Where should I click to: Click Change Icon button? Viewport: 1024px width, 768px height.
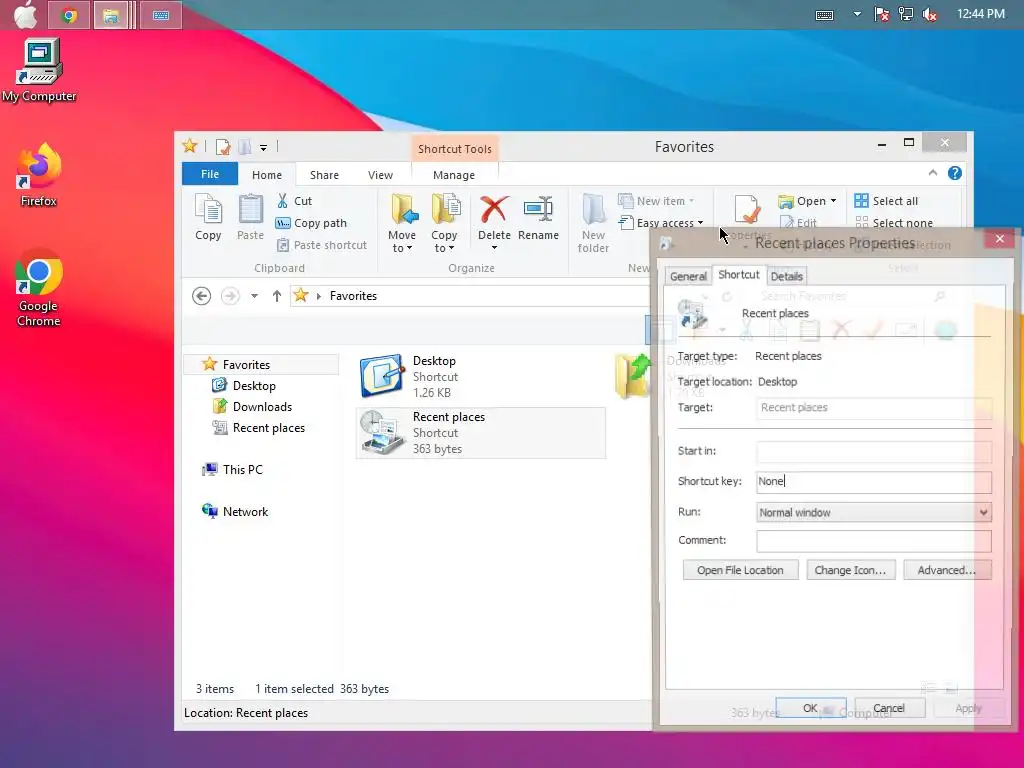pos(850,570)
